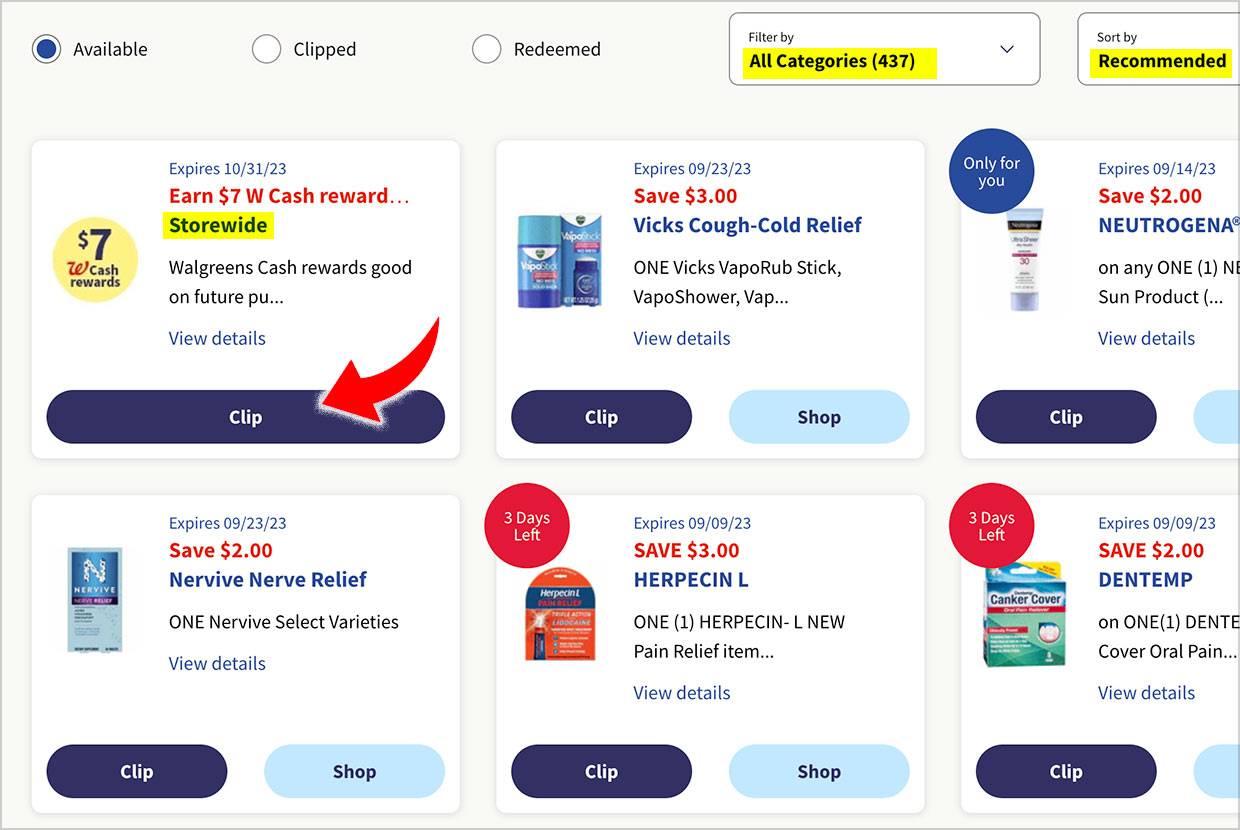Click the 'Only for you' badge on Neutrogena coupon

991,171
